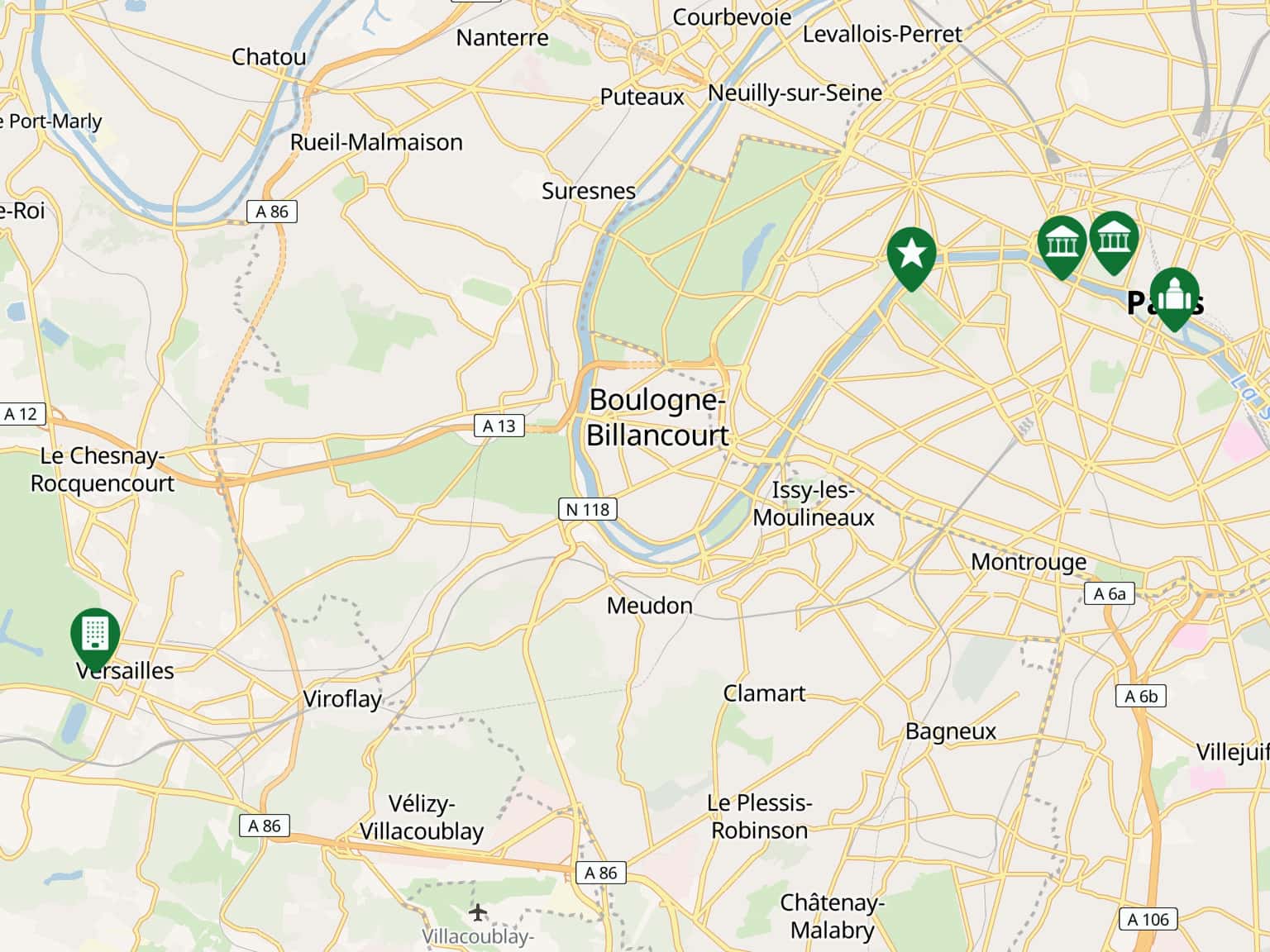The image size is (1270, 952).
Task: Click the A 6a highway shield
Action: [x=1110, y=593]
